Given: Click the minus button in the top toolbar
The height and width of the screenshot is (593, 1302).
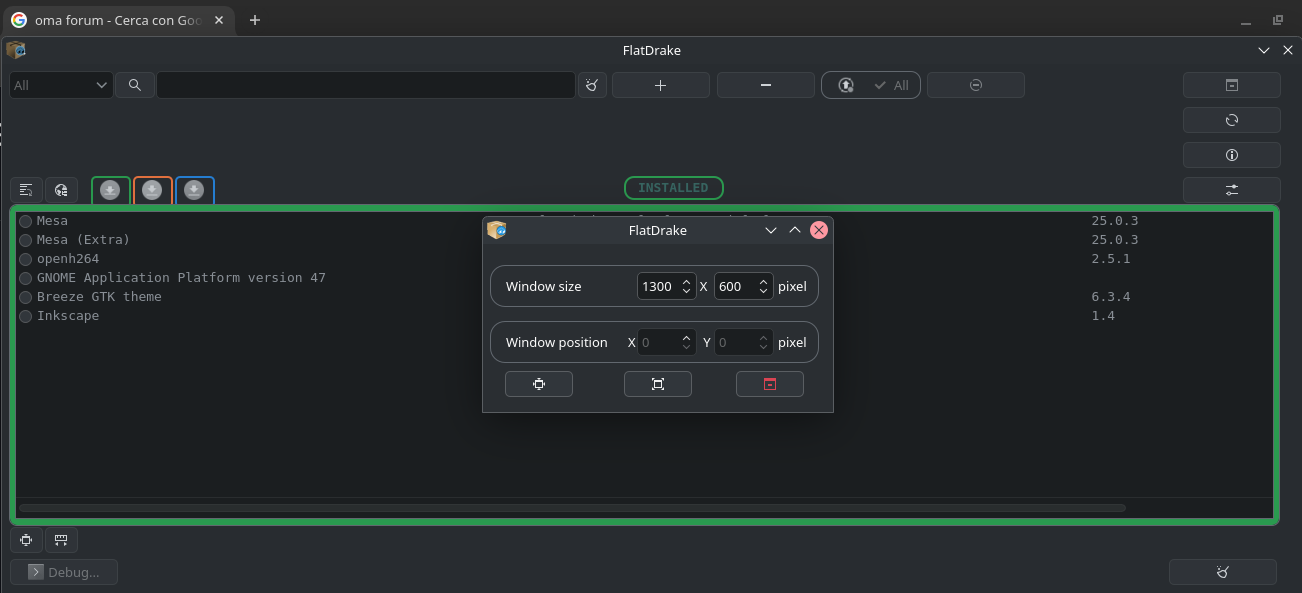Looking at the screenshot, I should click(x=766, y=85).
